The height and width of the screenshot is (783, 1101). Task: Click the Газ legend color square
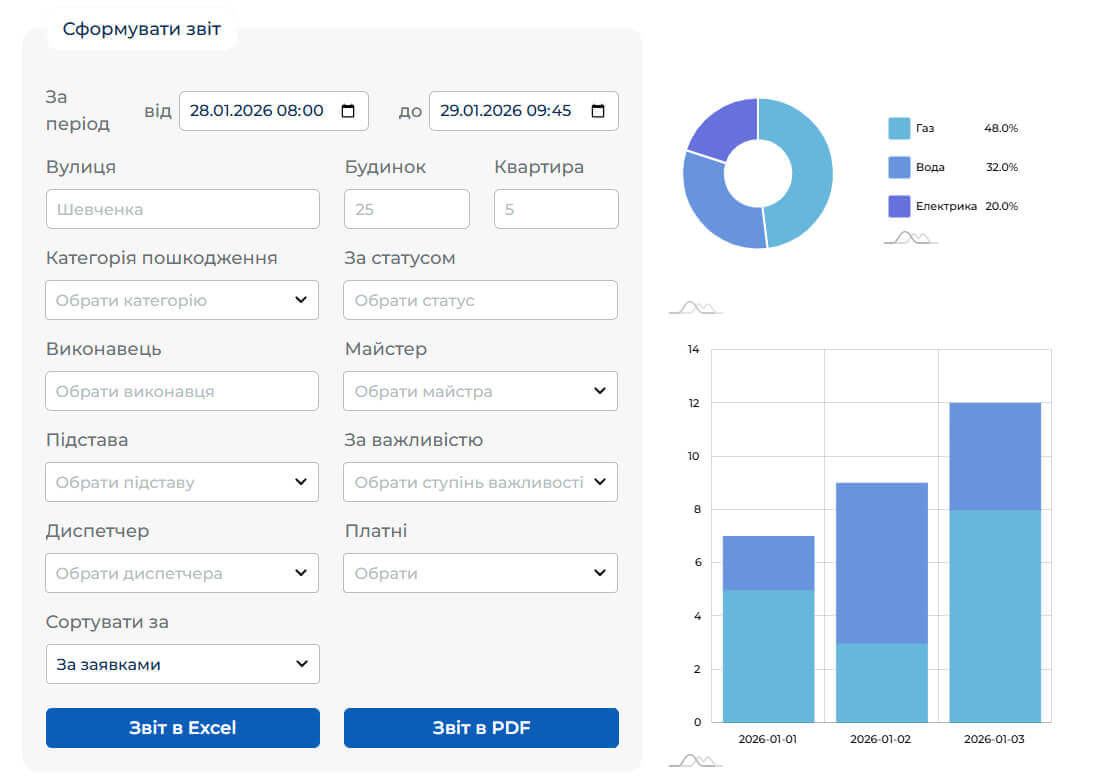coord(899,128)
